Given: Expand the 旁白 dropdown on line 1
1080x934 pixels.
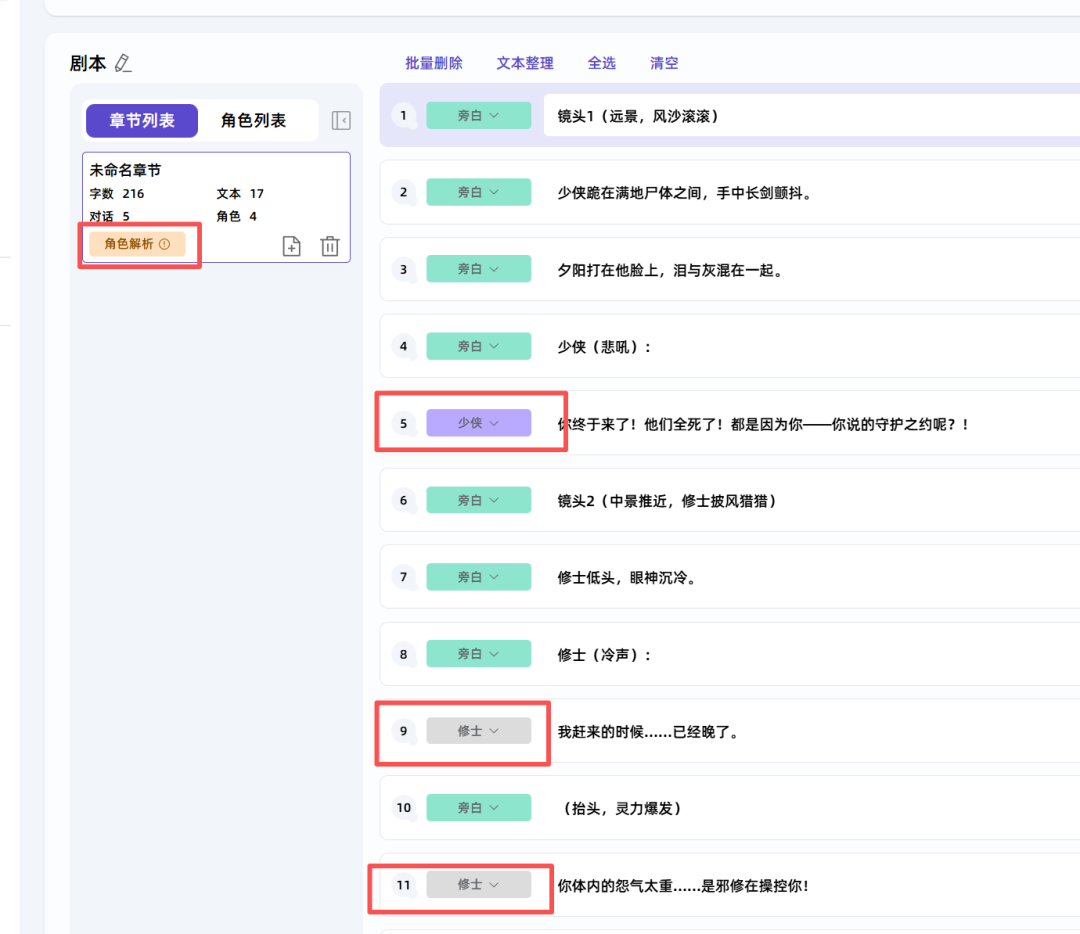Looking at the screenshot, I should click(x=478, y=115).
